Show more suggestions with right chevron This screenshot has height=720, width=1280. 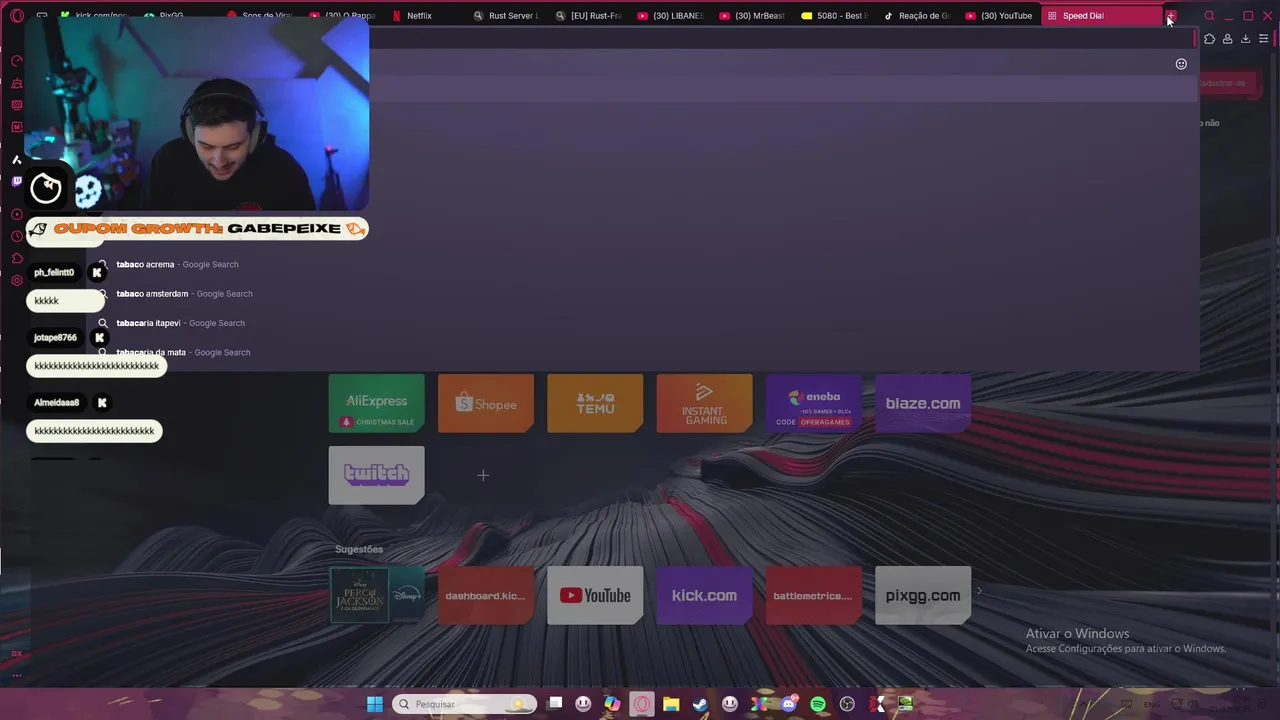[x=979, y=591]
